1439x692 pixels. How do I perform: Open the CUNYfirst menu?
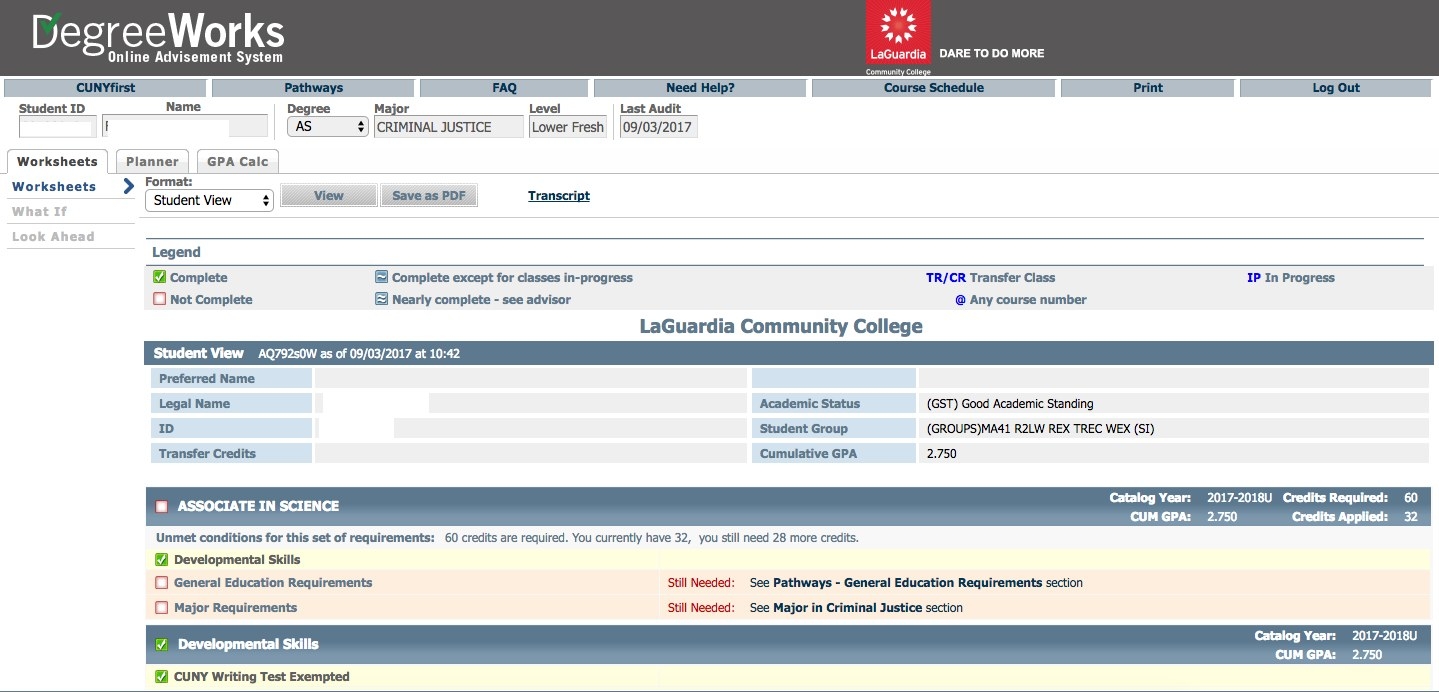[x=105, y=88]
